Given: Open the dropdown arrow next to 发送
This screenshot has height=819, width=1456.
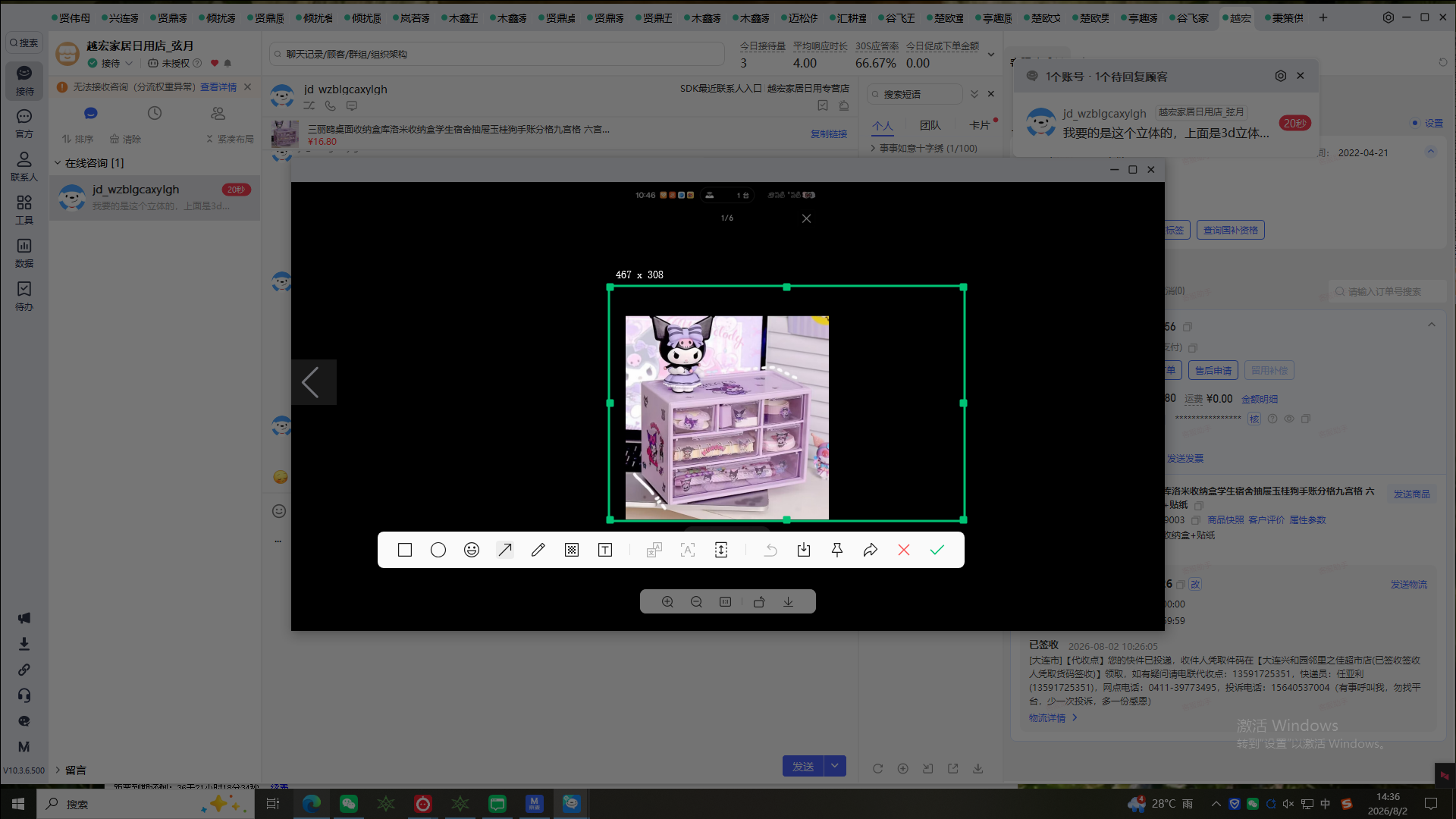Looking at the screenshot, I should point(835,766).
